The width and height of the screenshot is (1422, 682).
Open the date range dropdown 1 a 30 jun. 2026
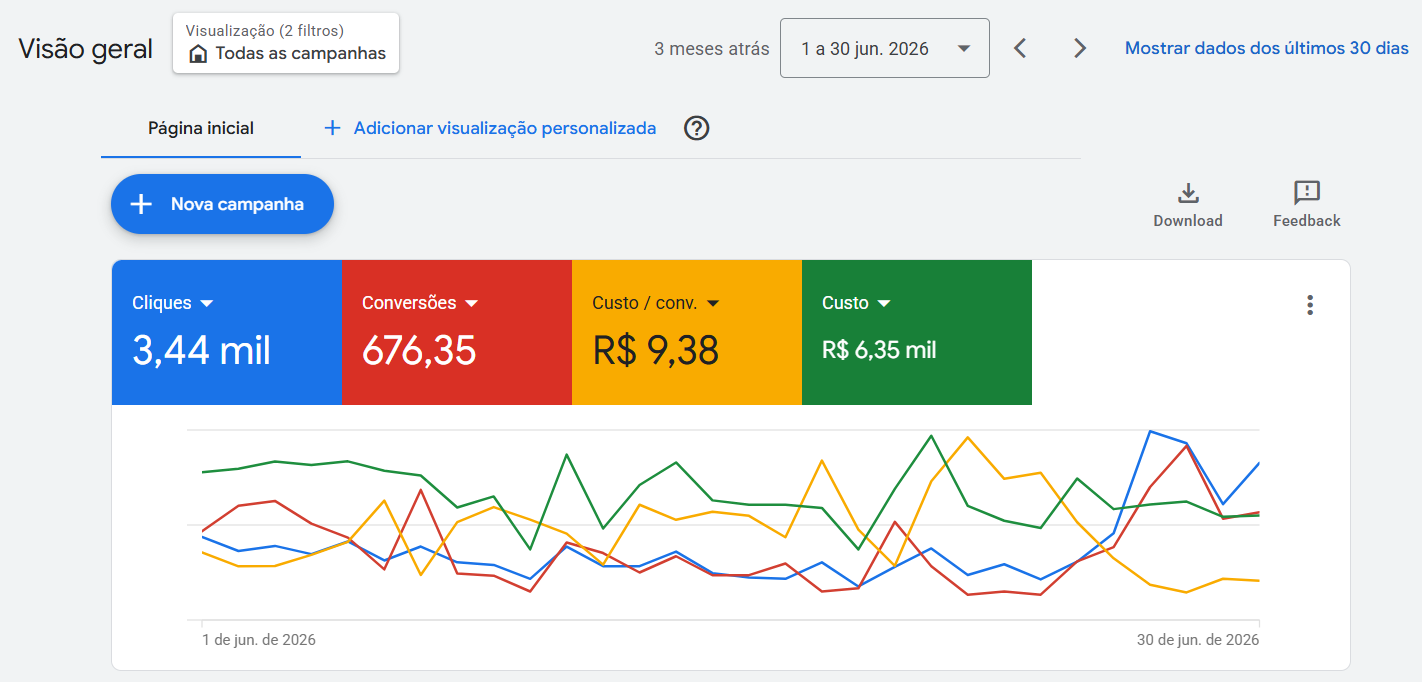tap(885, 48)
